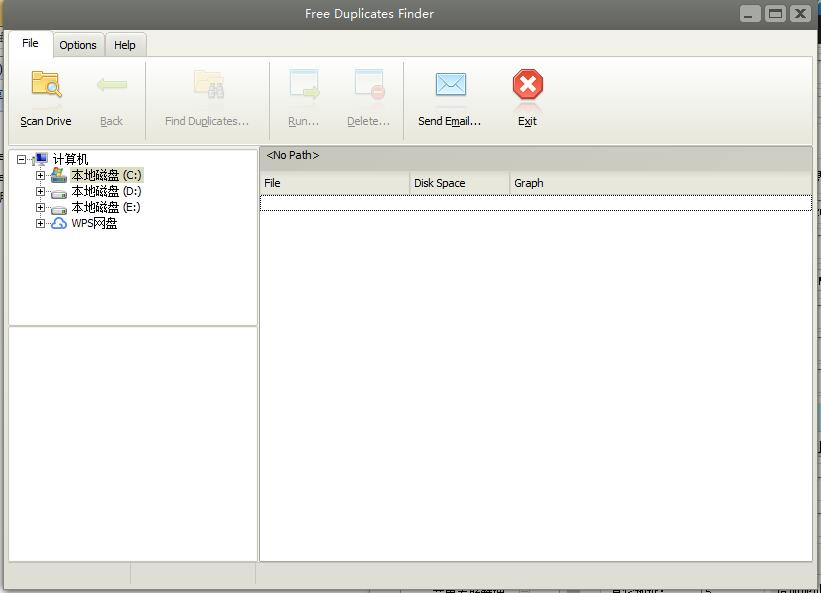This screenshot has height=593, width=821.
Task: Click the Scan Drive toolbar icon
Action: (44, 88)
